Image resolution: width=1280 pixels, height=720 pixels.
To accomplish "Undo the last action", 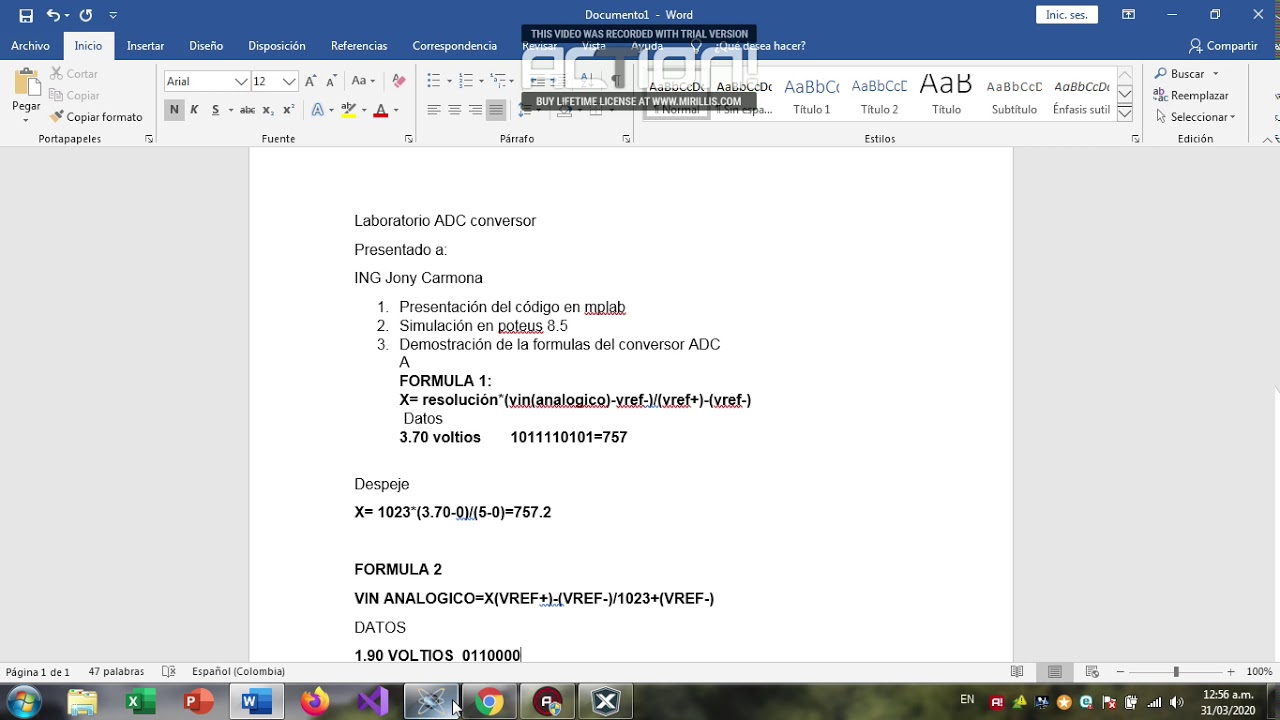I will pos(53,15).
